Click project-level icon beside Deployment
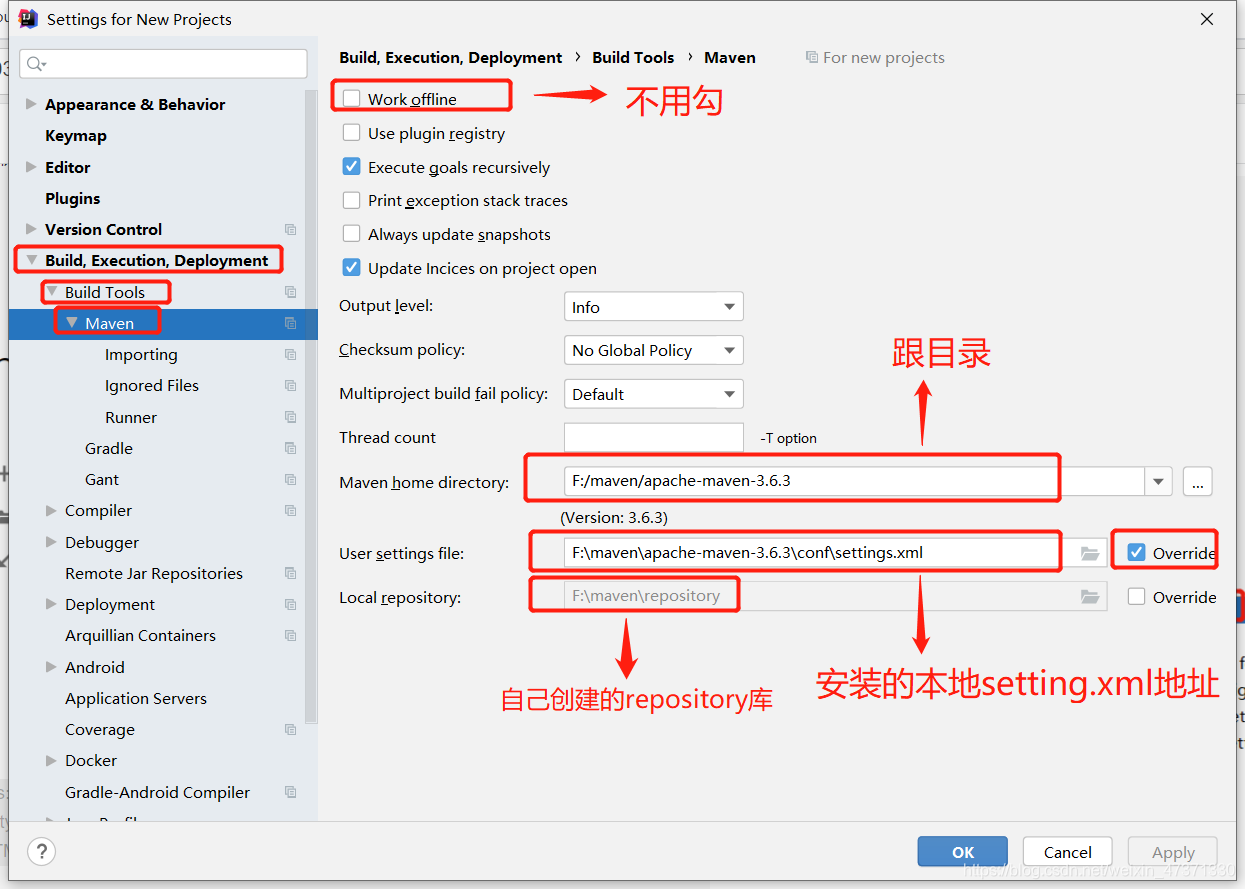The image size is (1245, 889). [290, 605]
